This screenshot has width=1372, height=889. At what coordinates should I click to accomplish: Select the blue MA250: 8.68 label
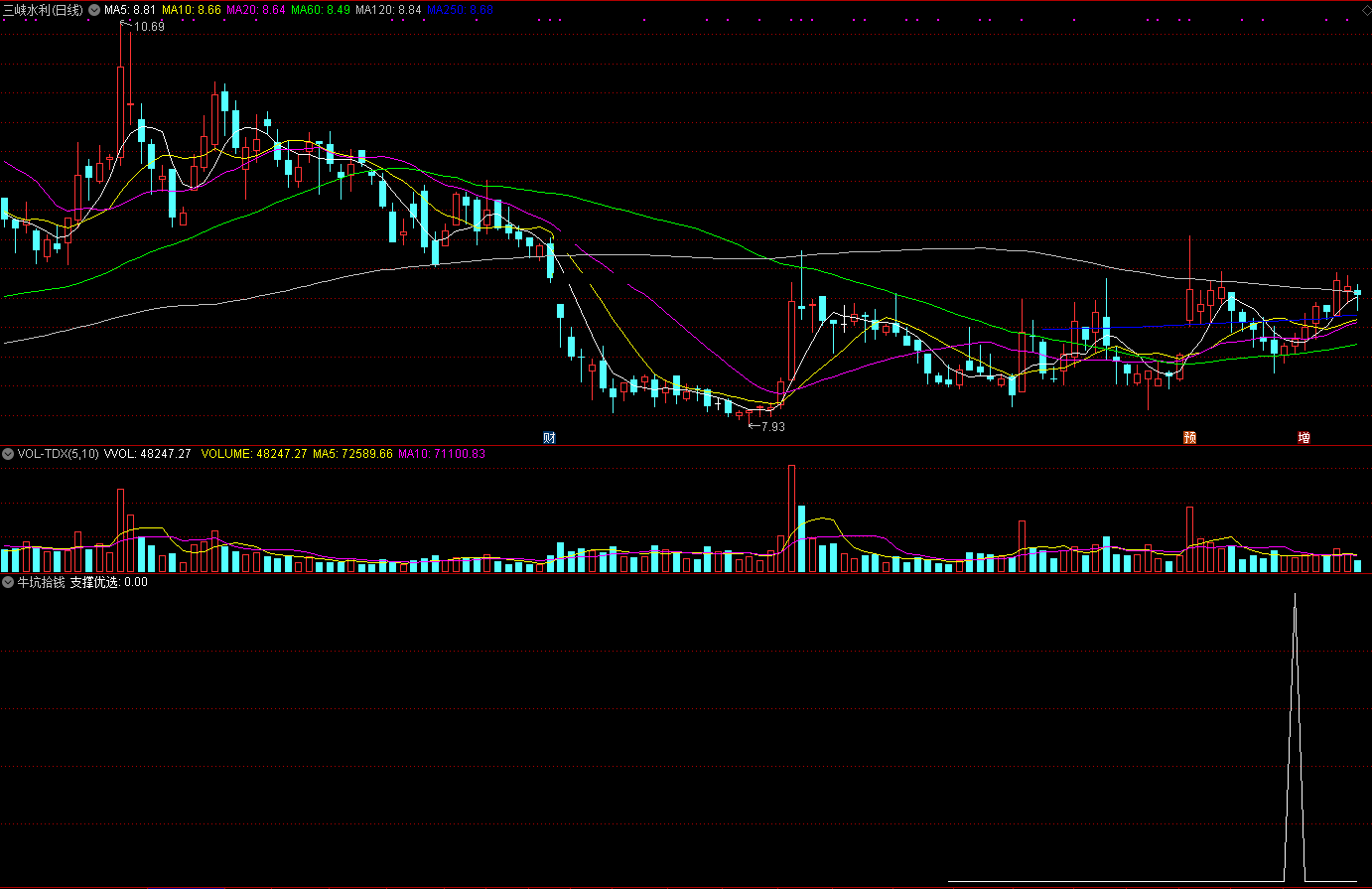click(x=460, y=9)
